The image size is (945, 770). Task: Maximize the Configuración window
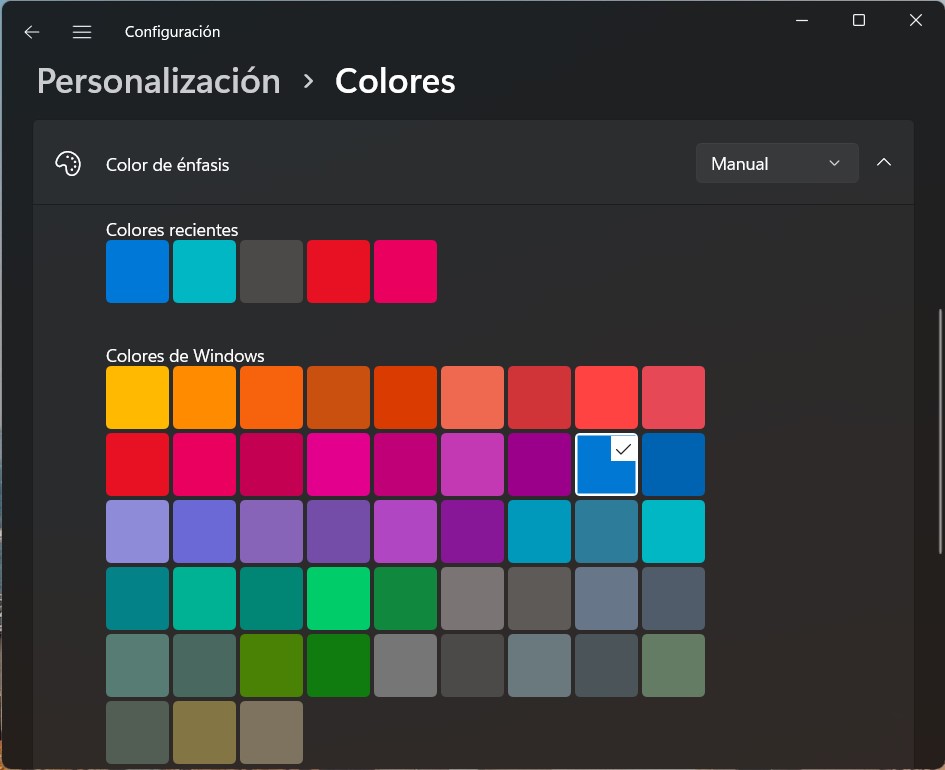click(x=858, y=21)
